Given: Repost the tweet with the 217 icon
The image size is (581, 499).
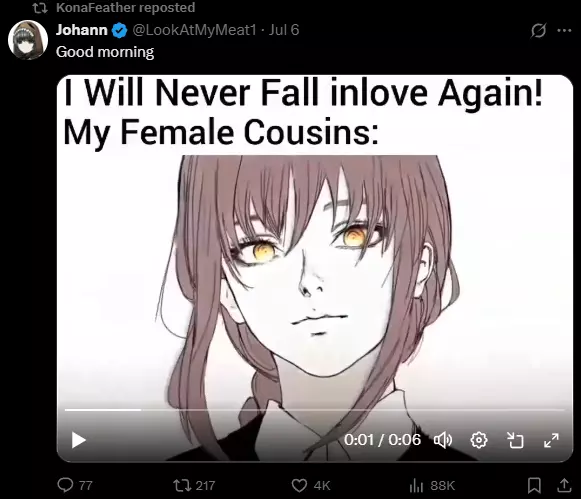Looking at the screenshot, I should [180, 485].
